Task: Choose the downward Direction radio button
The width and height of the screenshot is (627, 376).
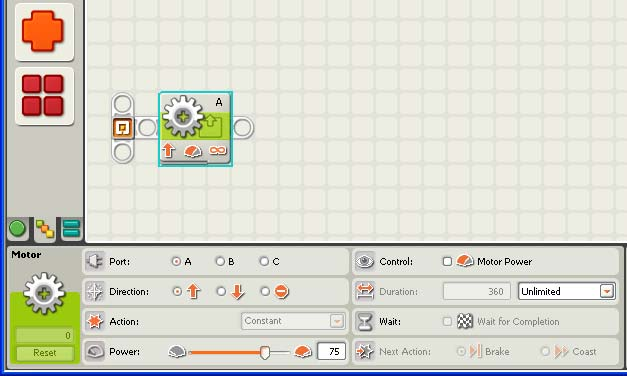Action: [221, 292]
